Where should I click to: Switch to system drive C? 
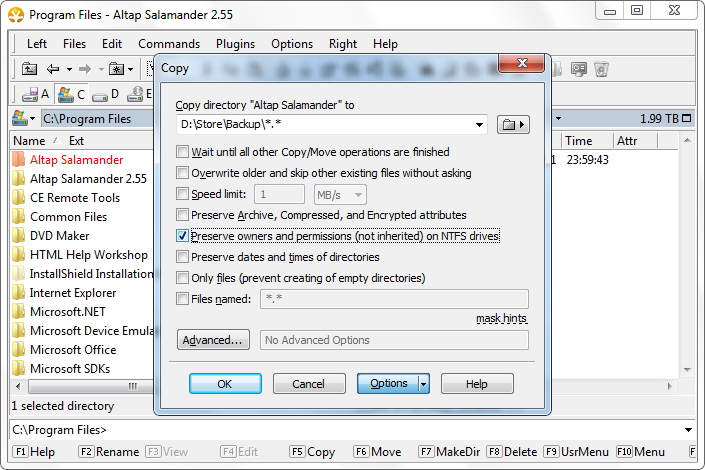click(72, 94)
